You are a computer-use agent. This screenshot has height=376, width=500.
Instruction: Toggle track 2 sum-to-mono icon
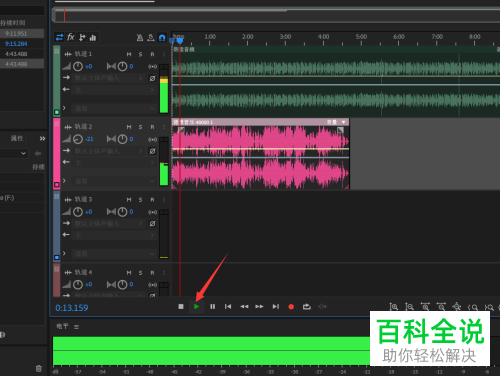(153, 139)
